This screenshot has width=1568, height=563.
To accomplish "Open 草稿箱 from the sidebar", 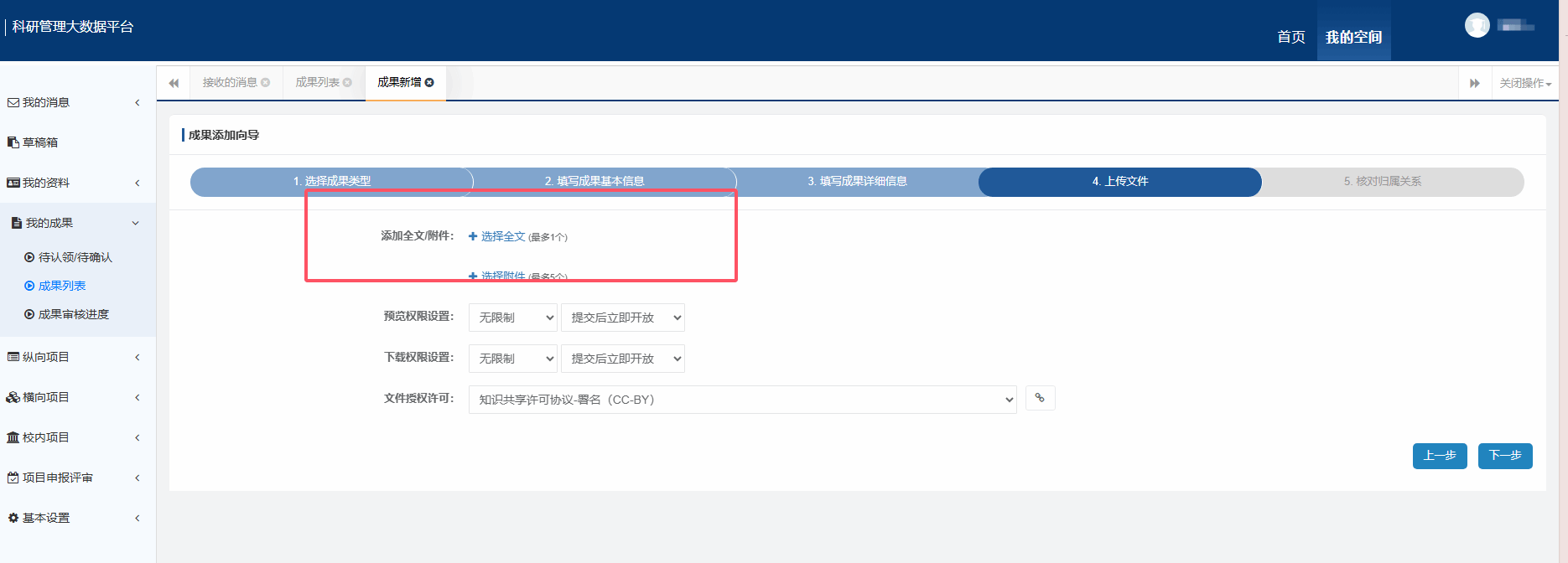I will click(40, 142).
